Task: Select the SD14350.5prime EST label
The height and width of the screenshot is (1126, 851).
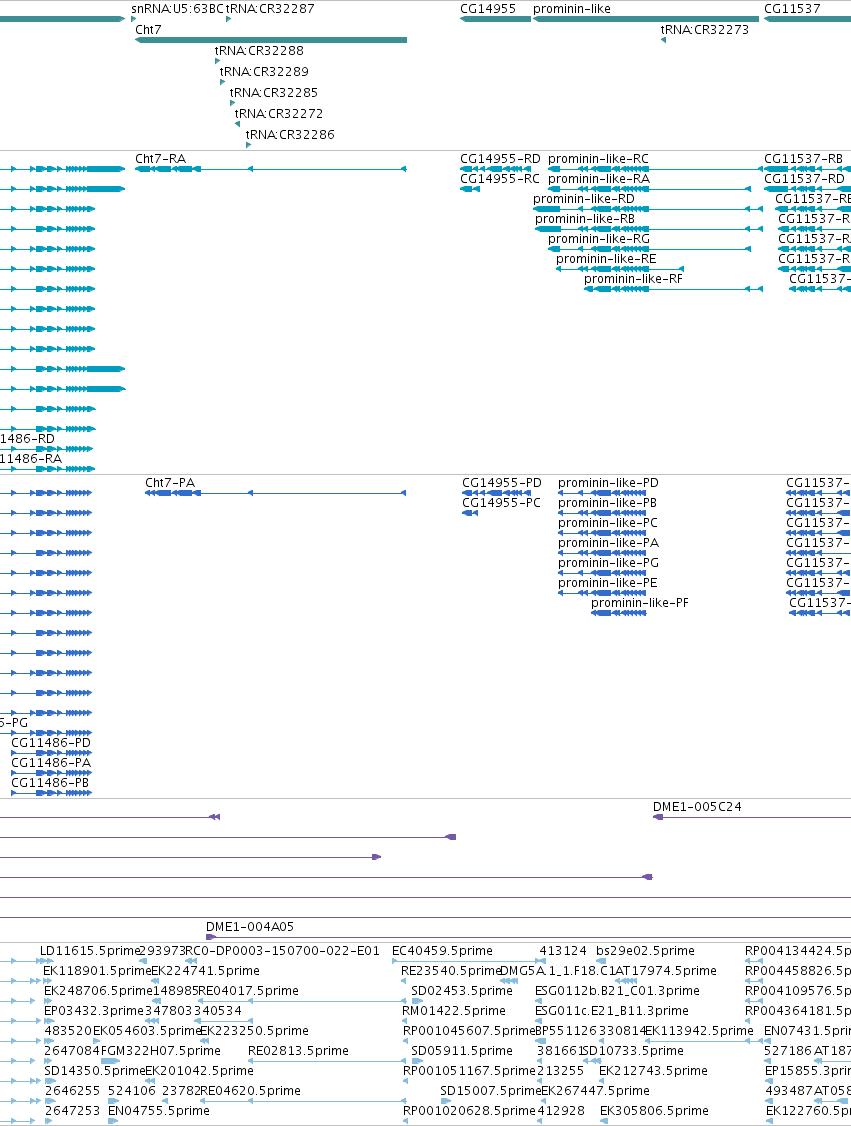Action: [95, 1070]
